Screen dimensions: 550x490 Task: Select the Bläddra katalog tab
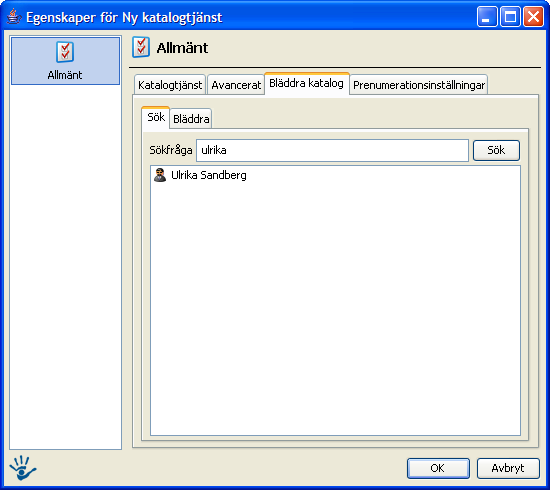pos(307,83)
